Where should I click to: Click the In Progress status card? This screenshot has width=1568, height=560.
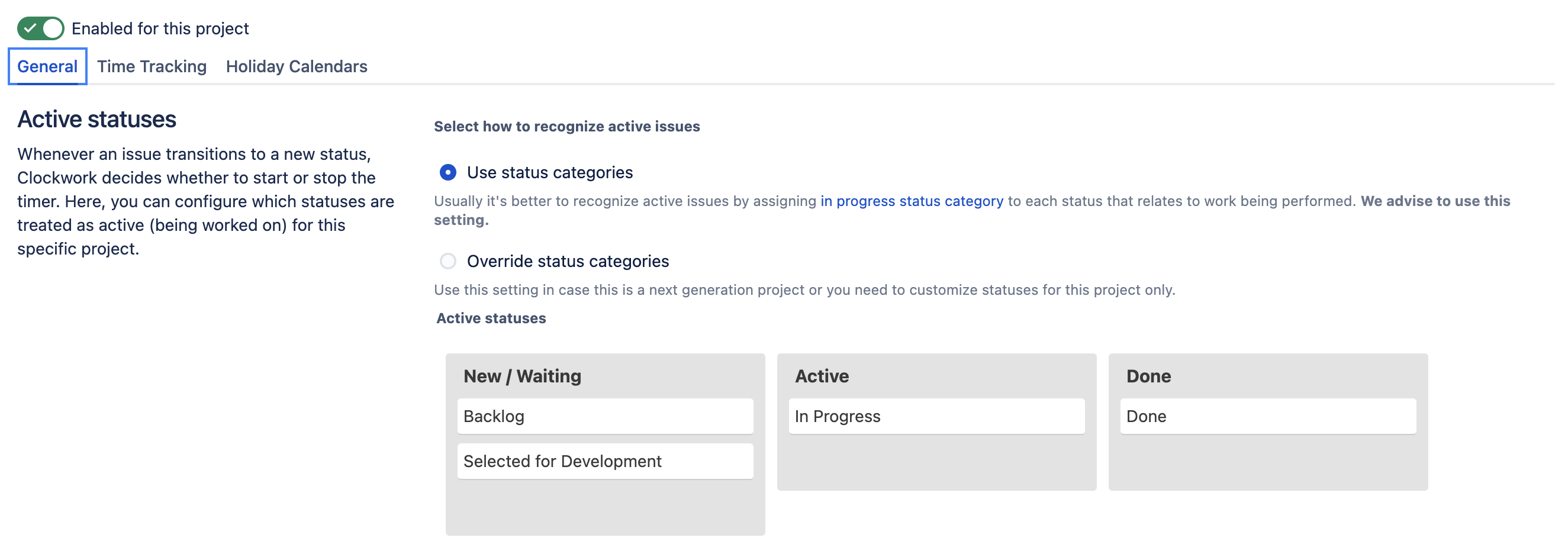(936, 416)
